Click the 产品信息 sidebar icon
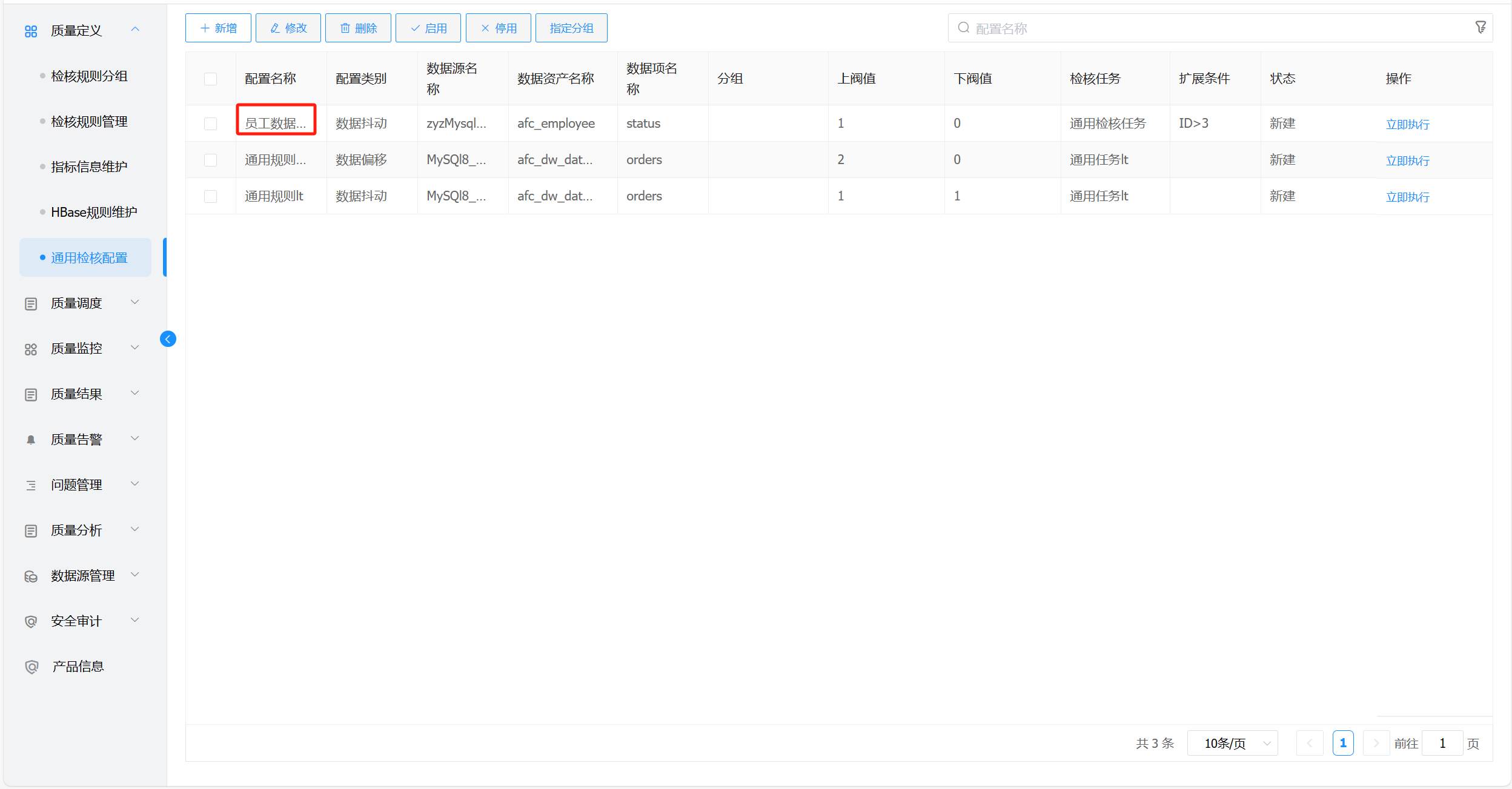The image size is (1512, 789). pos(31,667)
